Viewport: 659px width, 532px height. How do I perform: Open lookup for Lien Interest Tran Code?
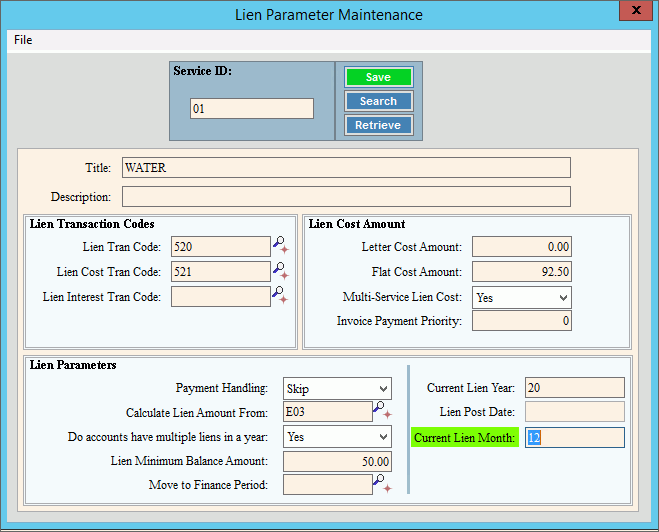click(x=280, y=295)
